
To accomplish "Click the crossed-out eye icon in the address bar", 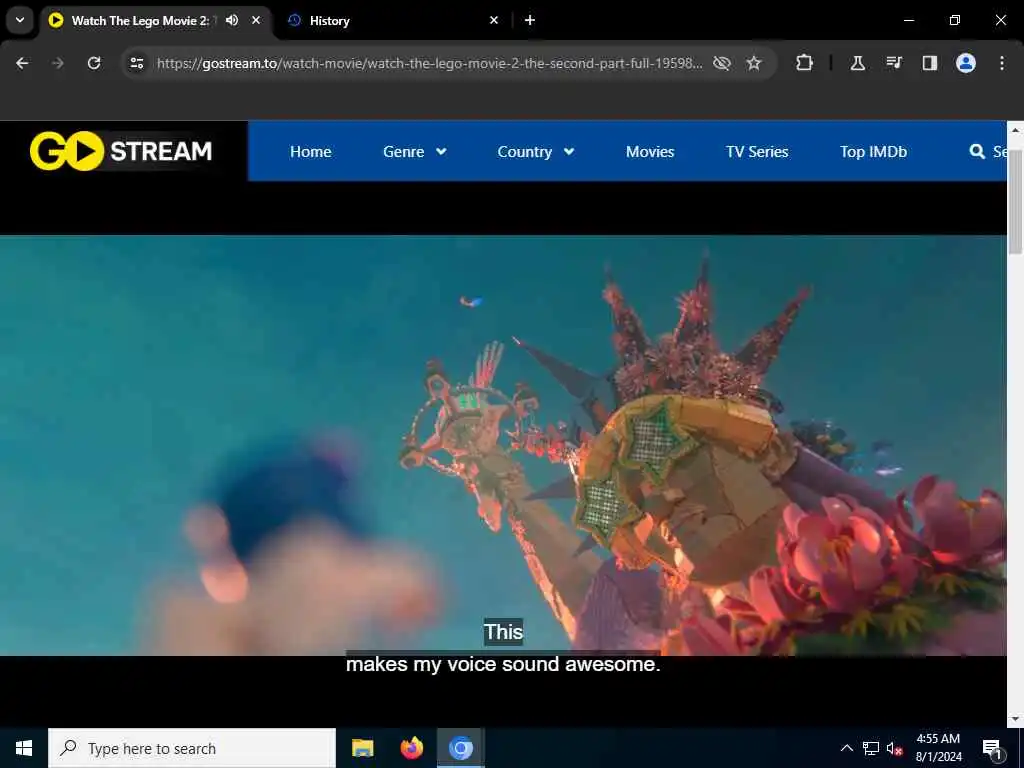I will 722,63.
